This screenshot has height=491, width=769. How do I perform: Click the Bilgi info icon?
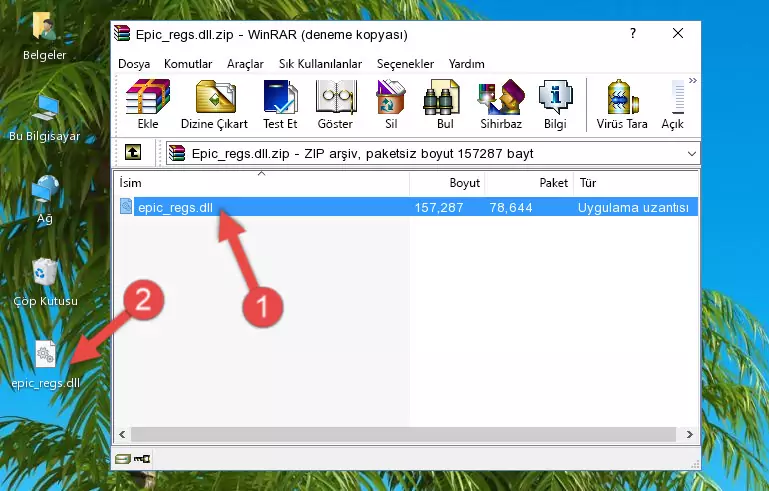[x=555, y=104]
